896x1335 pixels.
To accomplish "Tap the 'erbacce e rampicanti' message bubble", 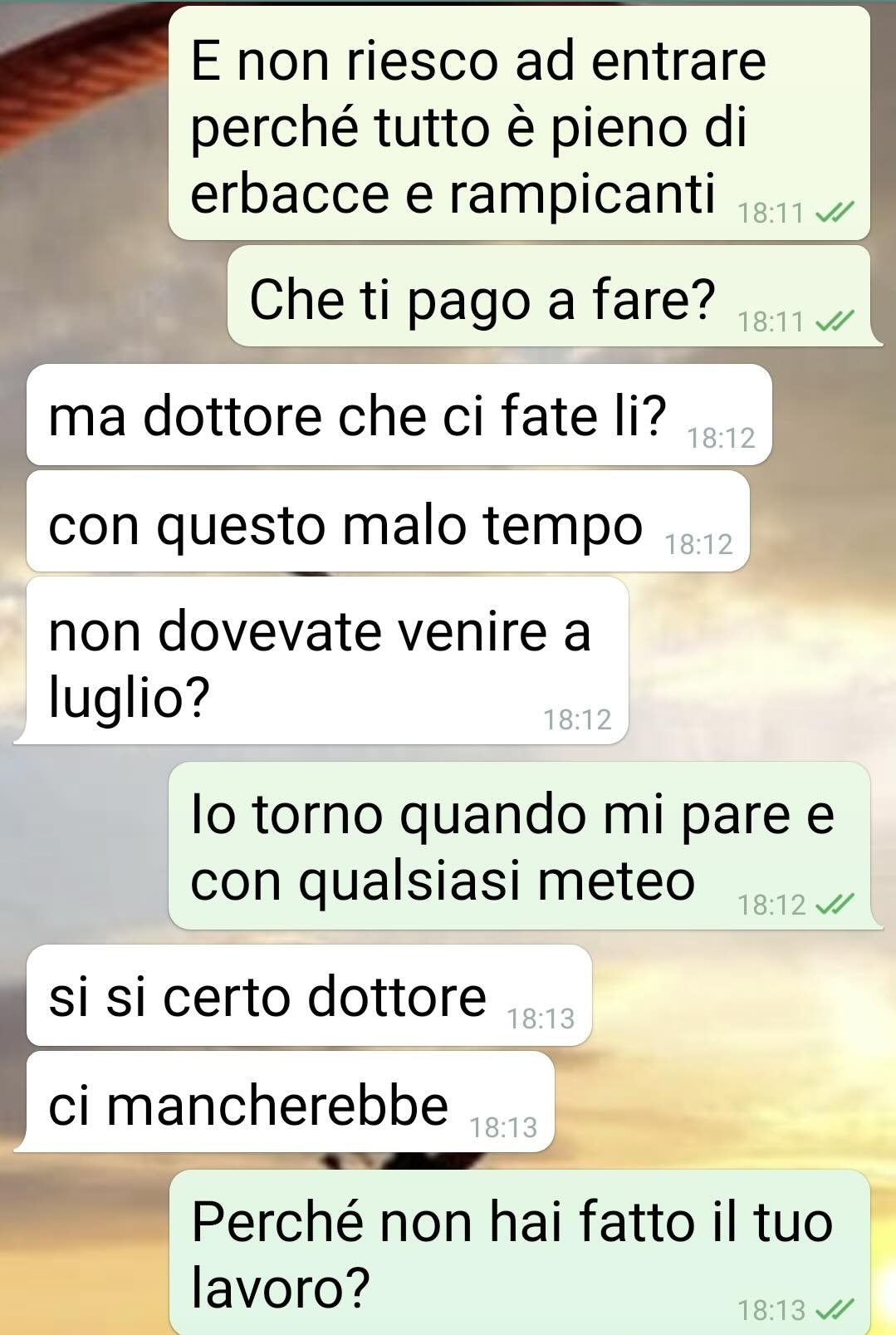I will pos(519,123).
